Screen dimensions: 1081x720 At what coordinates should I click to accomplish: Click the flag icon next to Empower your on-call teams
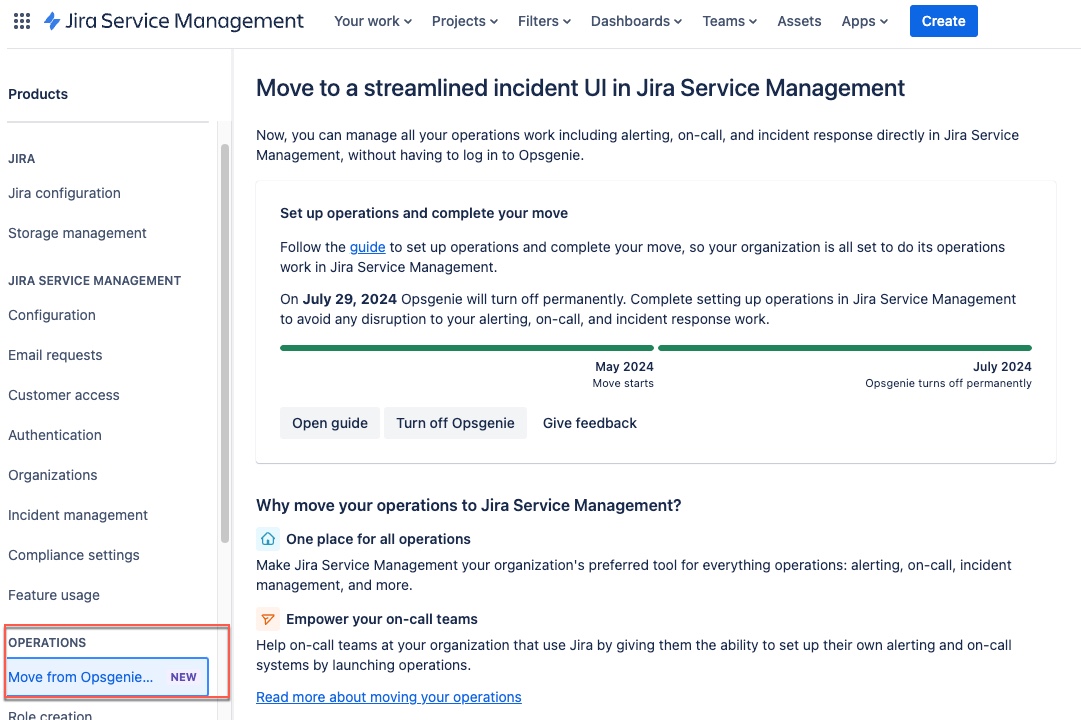268,618
